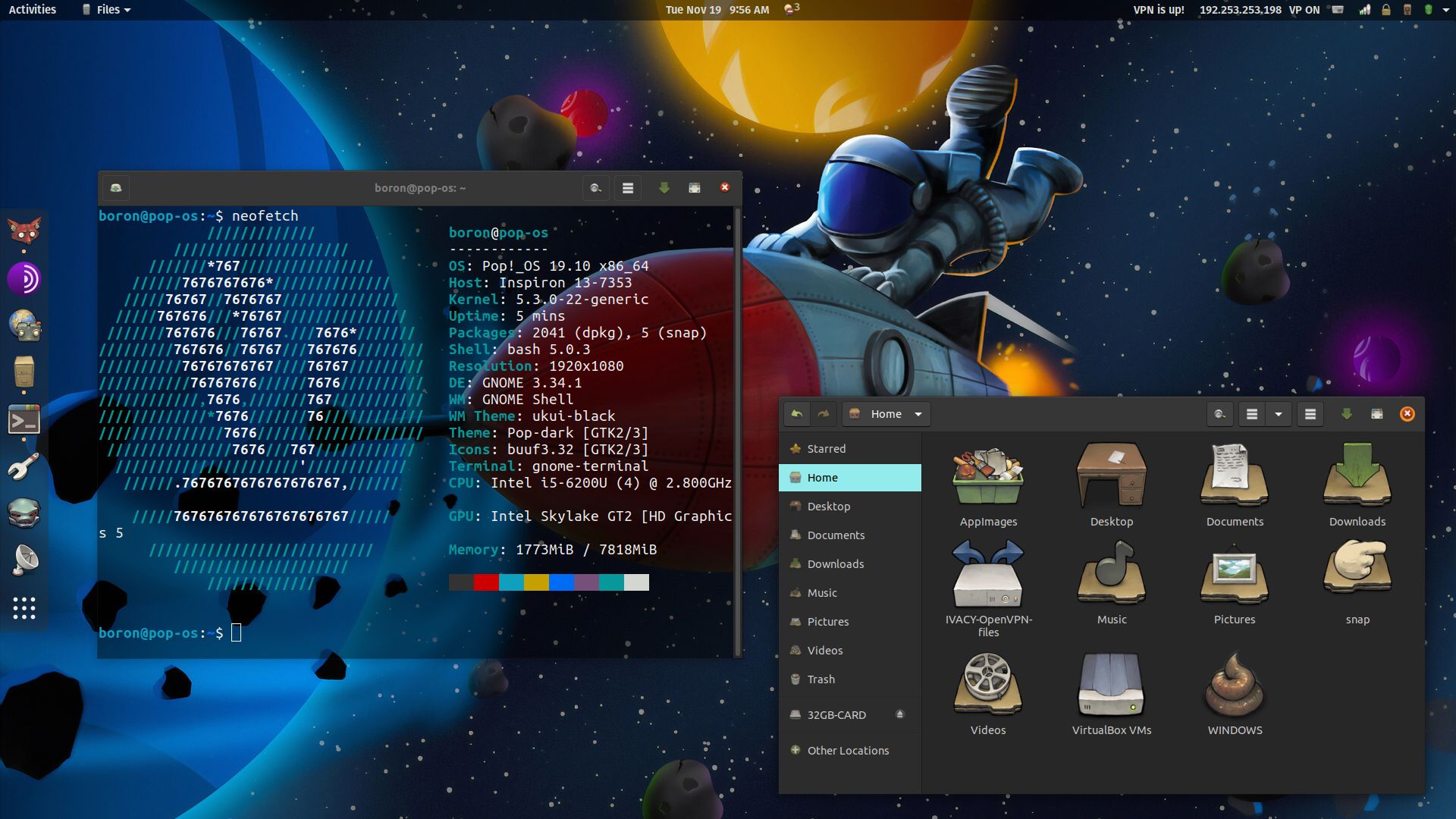The width and height of the screenshot is (1456, 819).
Task: Select Starred in the Files sidebar
Action: pos(826,449)
